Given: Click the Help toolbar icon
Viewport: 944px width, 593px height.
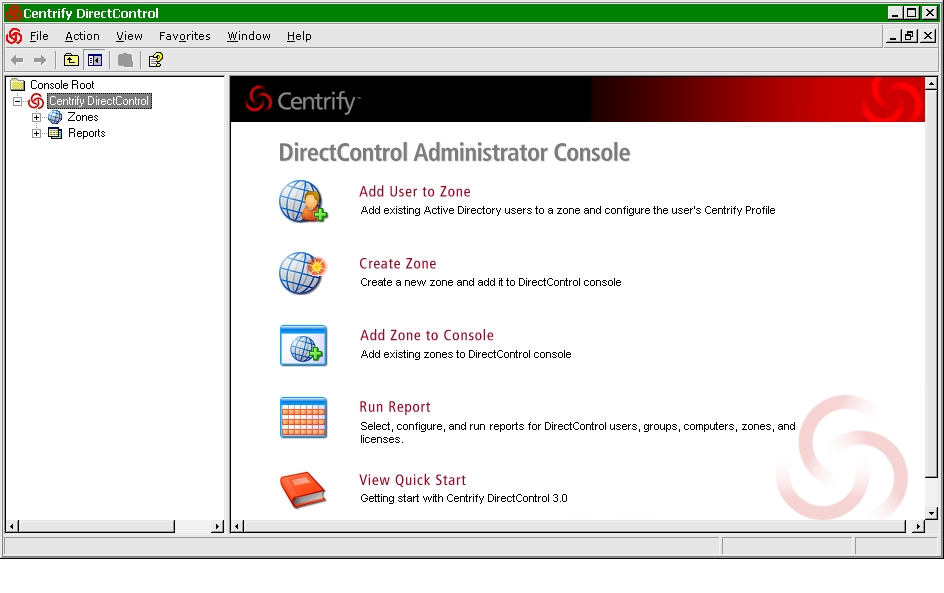Looking at the screenshot, I should point(155,60).
